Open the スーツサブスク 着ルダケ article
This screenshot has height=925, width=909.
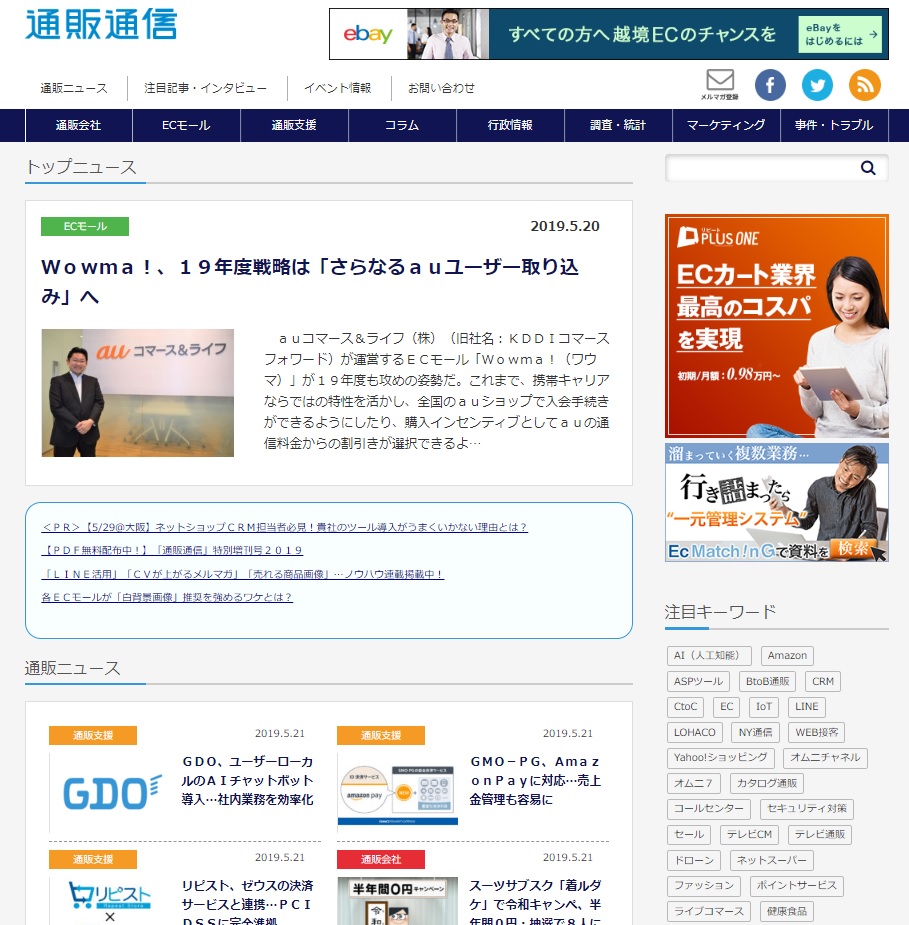click(x=535, y=903)
